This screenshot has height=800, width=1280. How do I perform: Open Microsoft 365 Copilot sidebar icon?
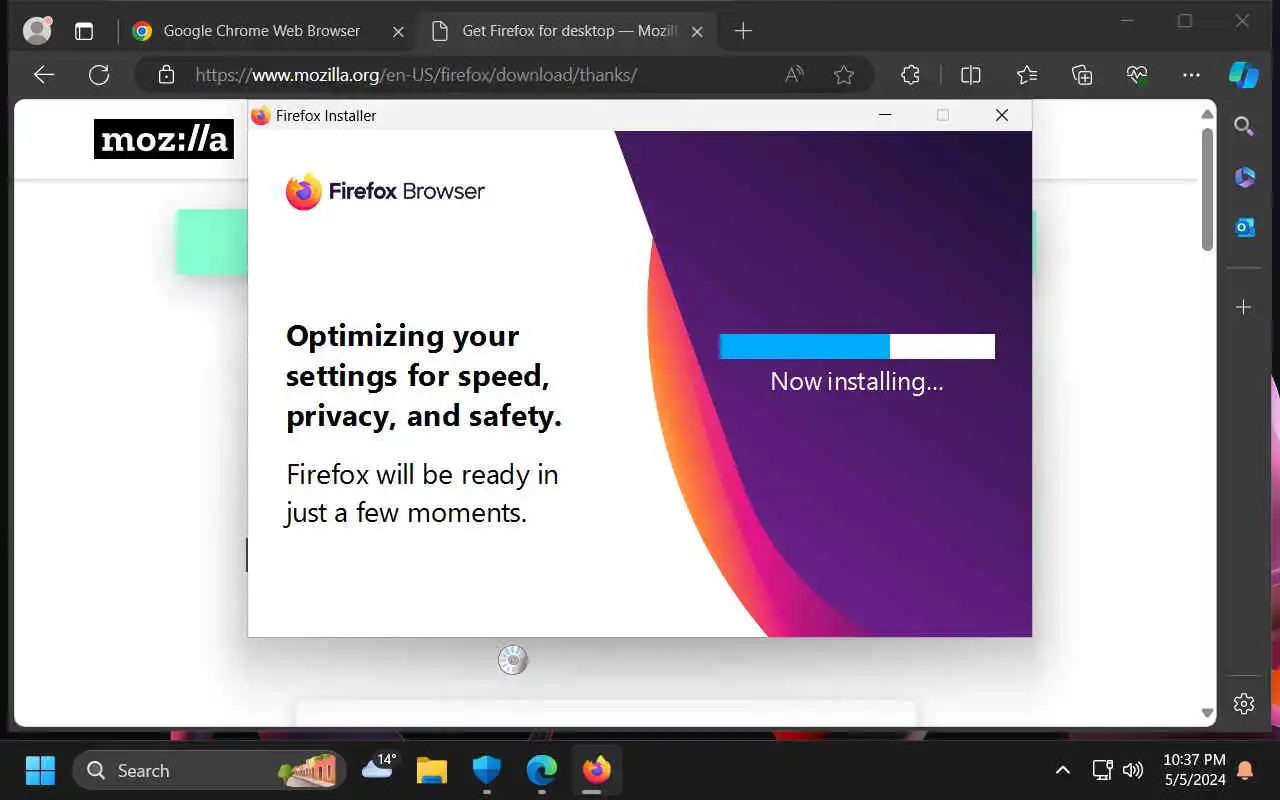(x=1244, y=177)
